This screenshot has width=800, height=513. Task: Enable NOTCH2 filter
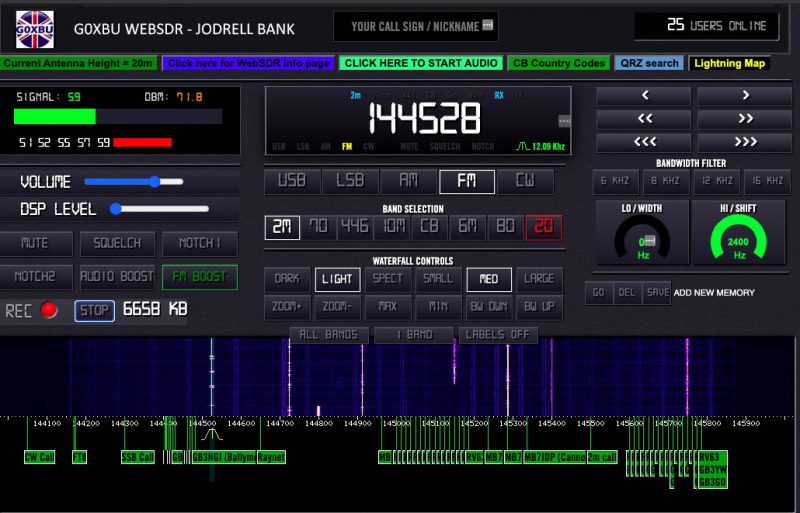(35, 277)
